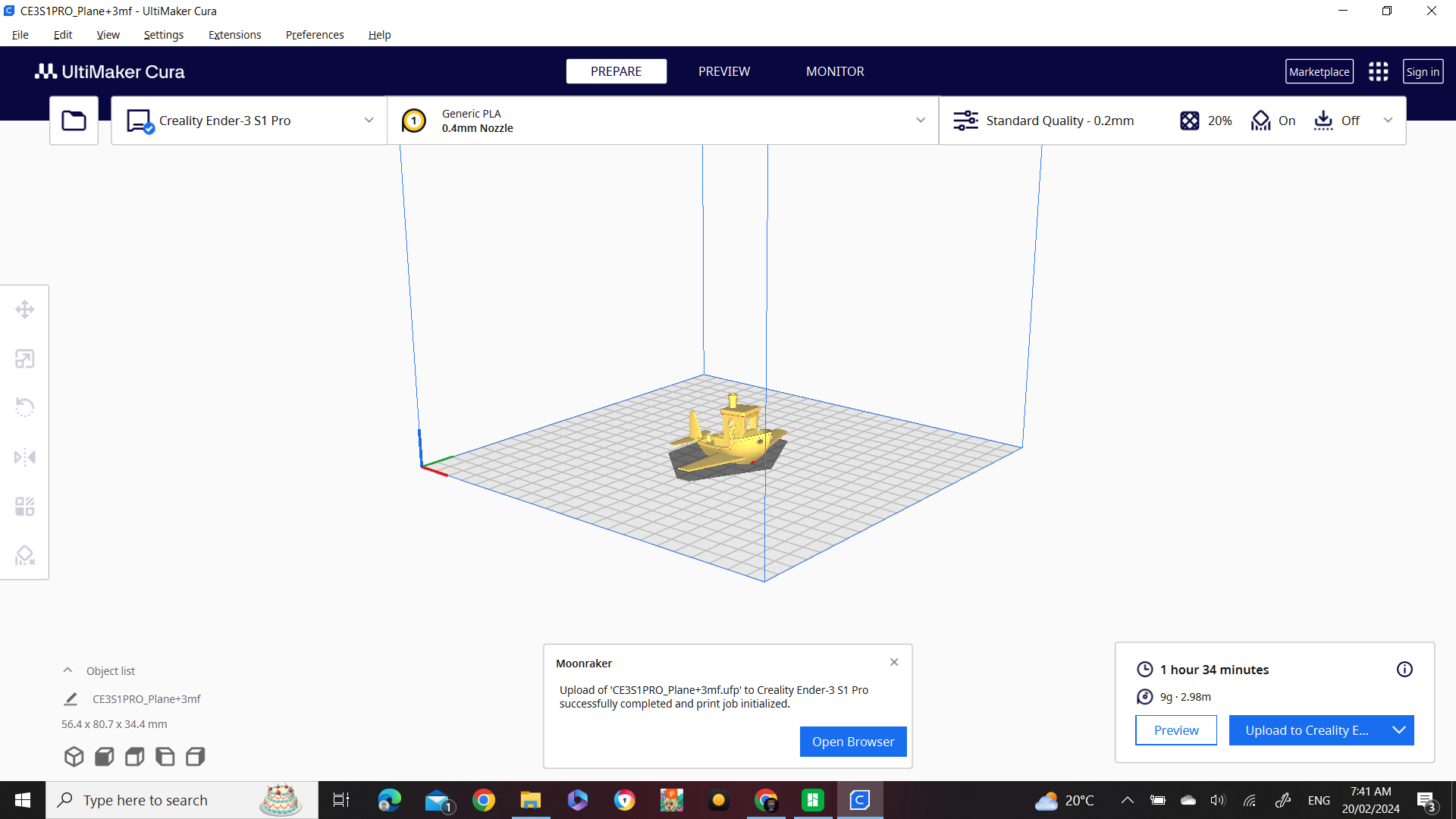Click Upload to Creality Ender button
This screenshot has width=1456, height=819.
(x=1307, y=730)
